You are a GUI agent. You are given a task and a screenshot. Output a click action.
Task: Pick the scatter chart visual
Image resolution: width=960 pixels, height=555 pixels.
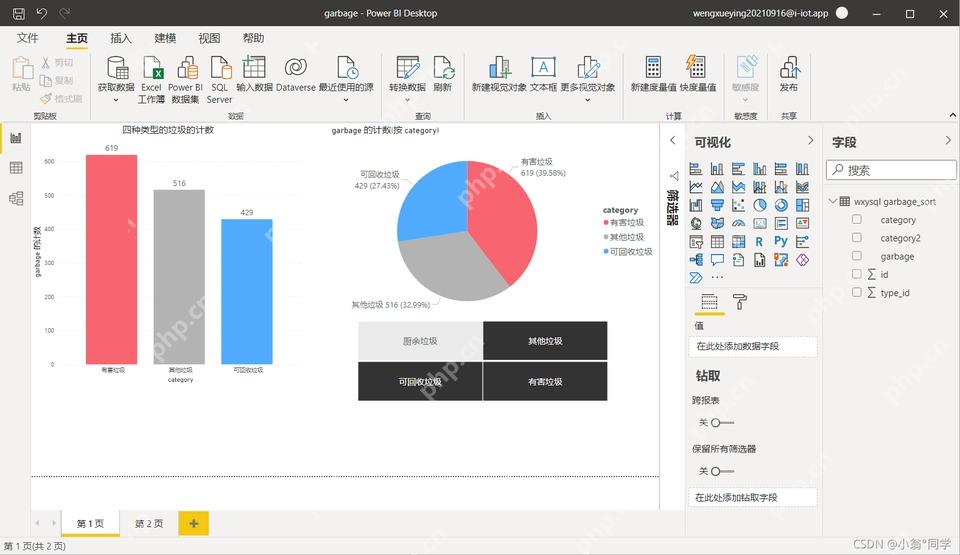point(738,205)
